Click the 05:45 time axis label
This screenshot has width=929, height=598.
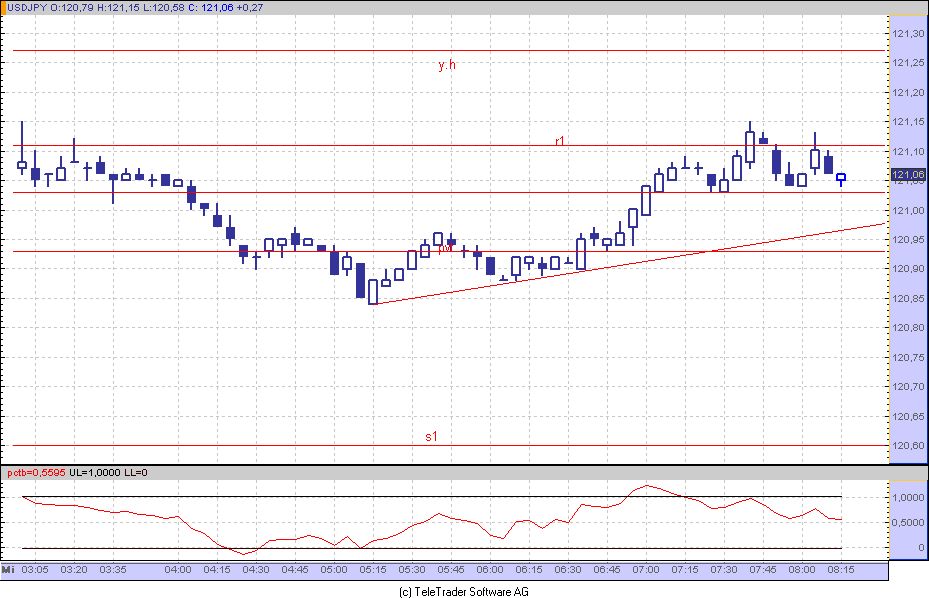pyautogui.click(x=451, y=570)
